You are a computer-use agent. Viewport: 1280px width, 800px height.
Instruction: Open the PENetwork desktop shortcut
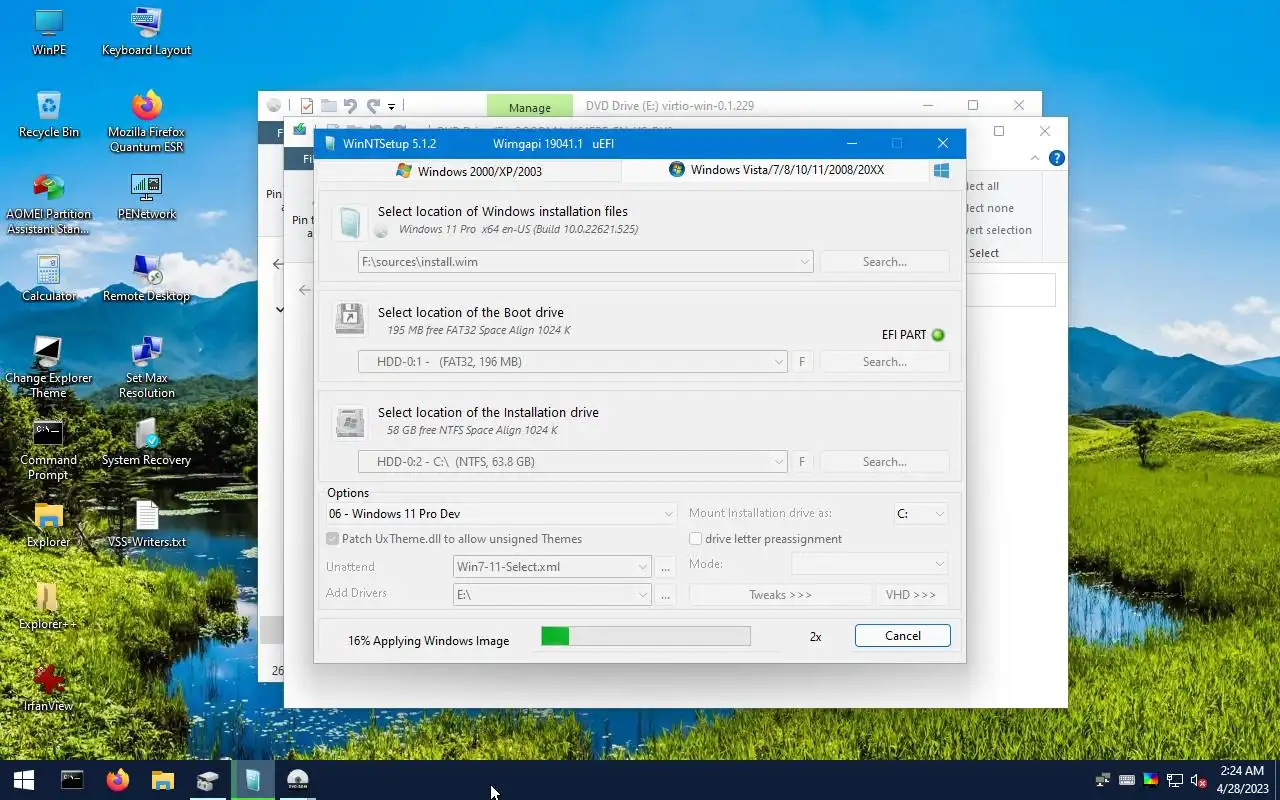146,196
